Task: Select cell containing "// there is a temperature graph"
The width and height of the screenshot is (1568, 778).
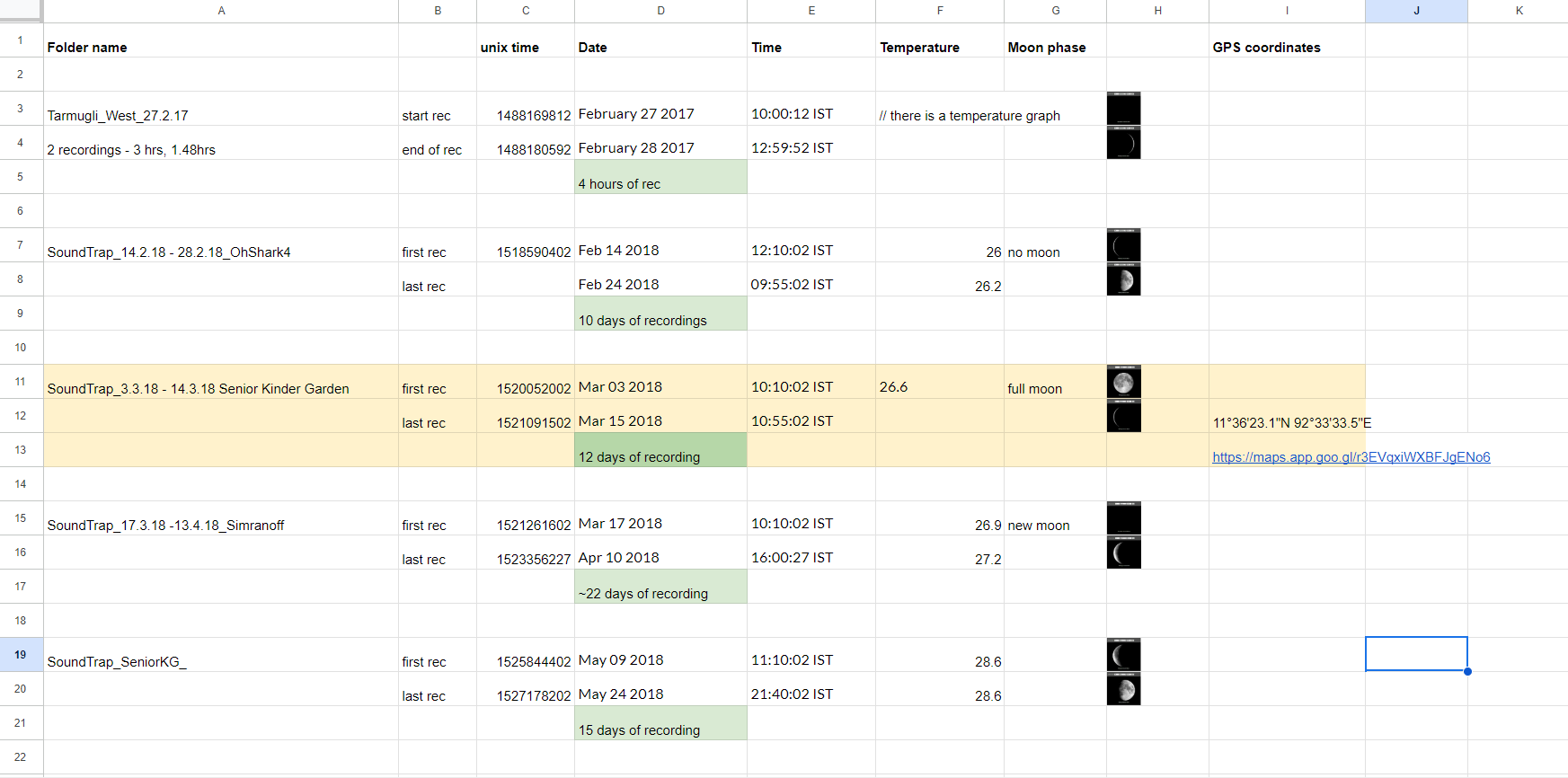Action: click(x=939, y=110)
